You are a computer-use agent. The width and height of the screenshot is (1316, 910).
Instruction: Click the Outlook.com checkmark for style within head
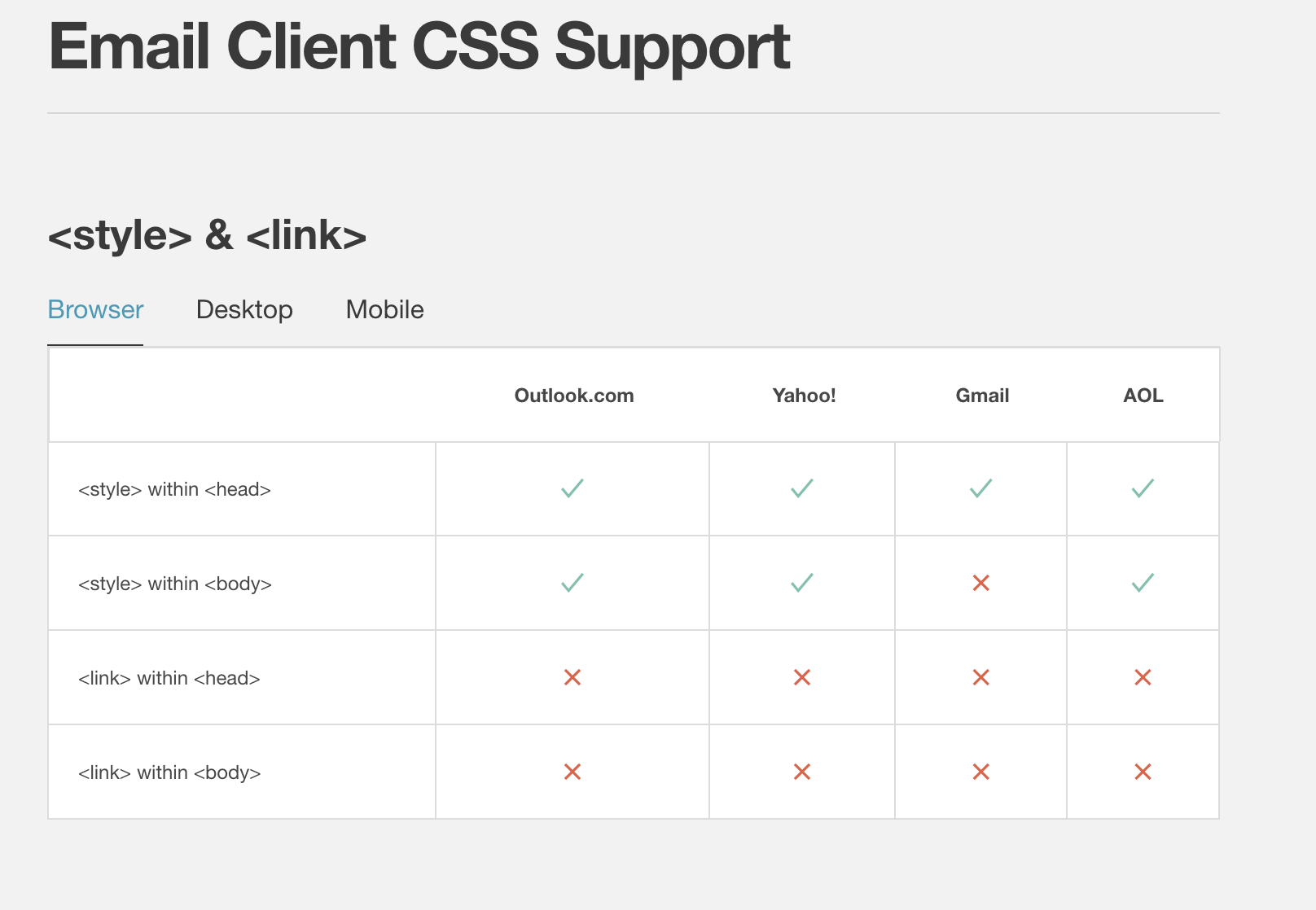coord(572,488)
